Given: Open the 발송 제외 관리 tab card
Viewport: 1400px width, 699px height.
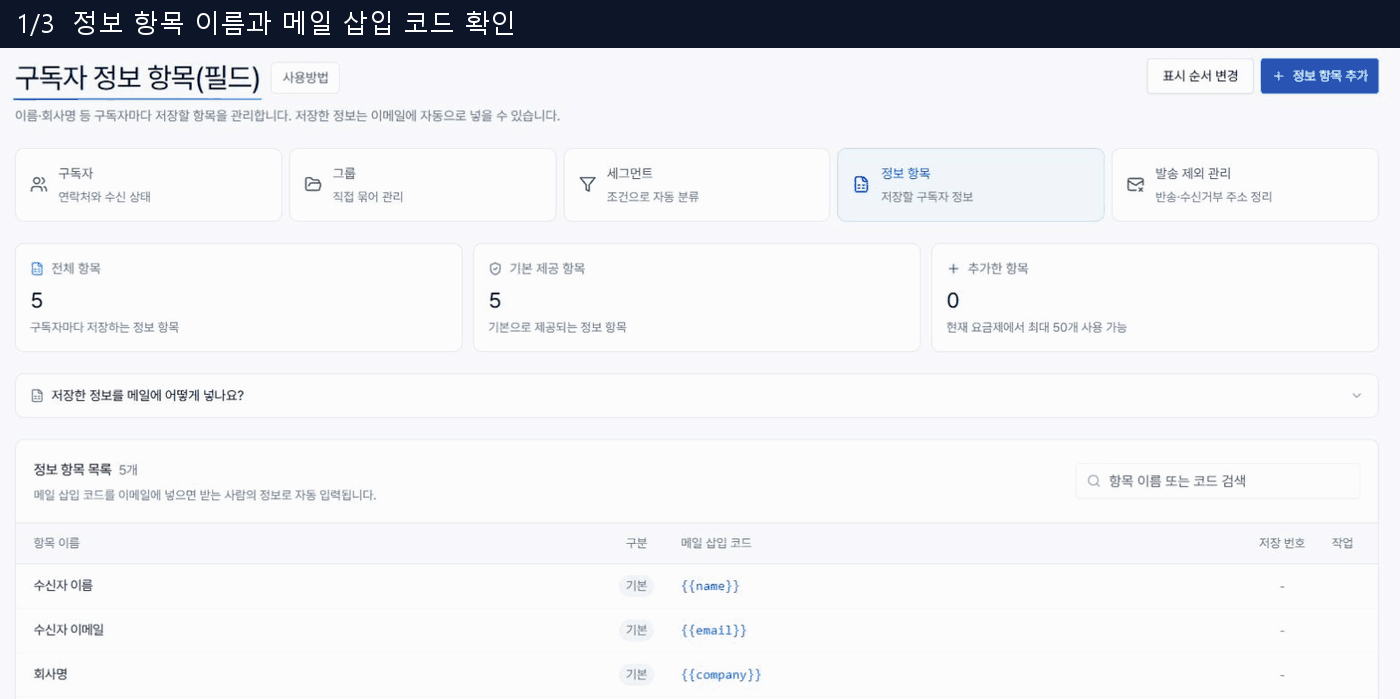Looking at the screenshot, I should (x=1245, y=185).
